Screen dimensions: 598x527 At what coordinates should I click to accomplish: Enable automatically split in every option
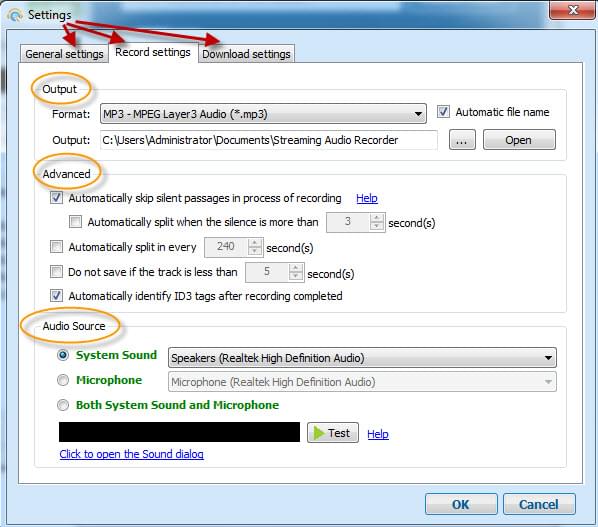pos(56,247)
